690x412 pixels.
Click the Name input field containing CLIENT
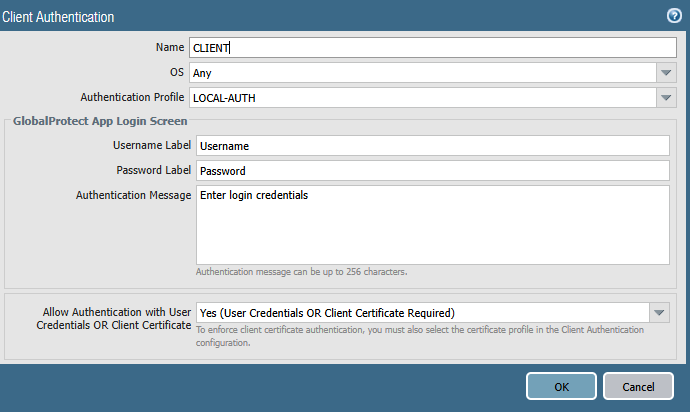[x=433, y=48]
